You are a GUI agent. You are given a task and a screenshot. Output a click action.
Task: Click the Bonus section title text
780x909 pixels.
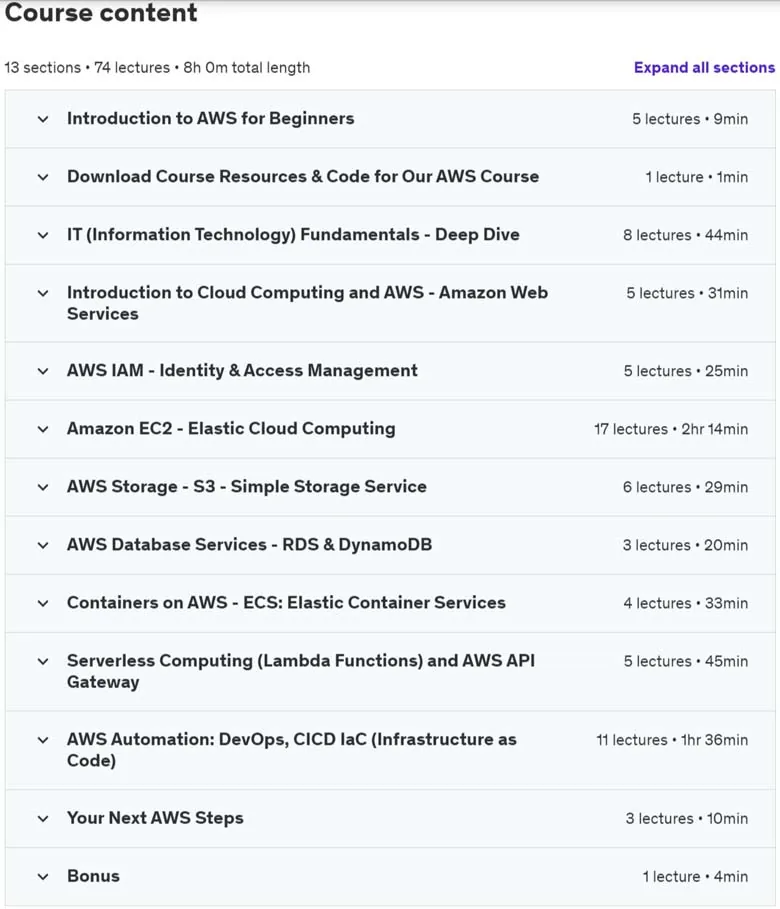click(93, 876)
